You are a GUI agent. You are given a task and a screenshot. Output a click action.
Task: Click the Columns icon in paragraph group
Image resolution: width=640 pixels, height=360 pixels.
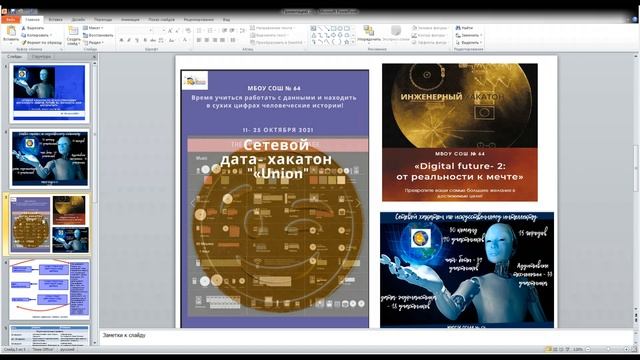(x=233, y=40)
